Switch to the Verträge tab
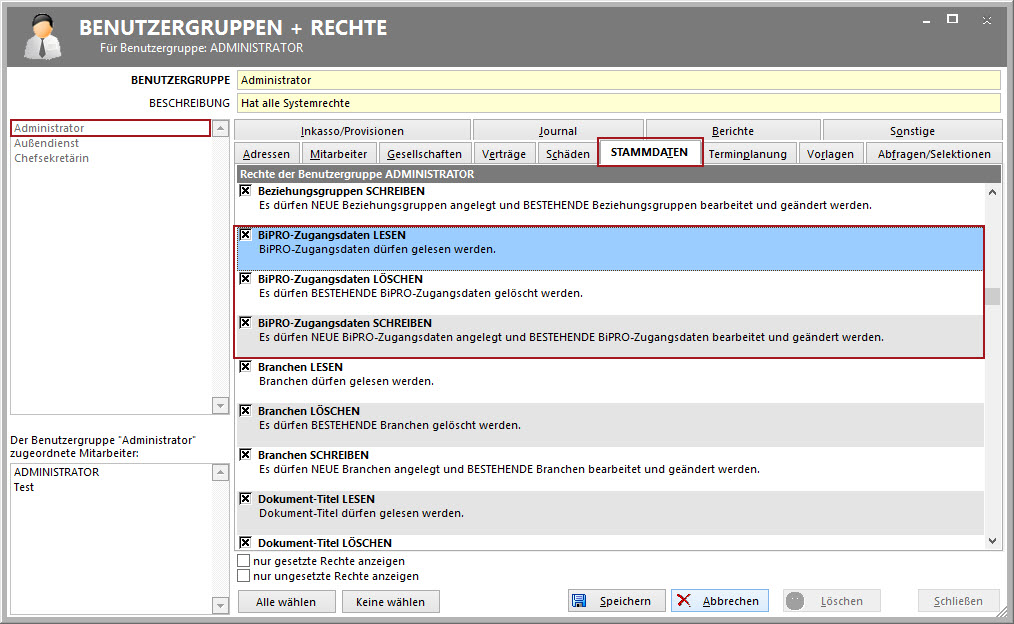Viewport: 1014px width, 624px height. 503,154
